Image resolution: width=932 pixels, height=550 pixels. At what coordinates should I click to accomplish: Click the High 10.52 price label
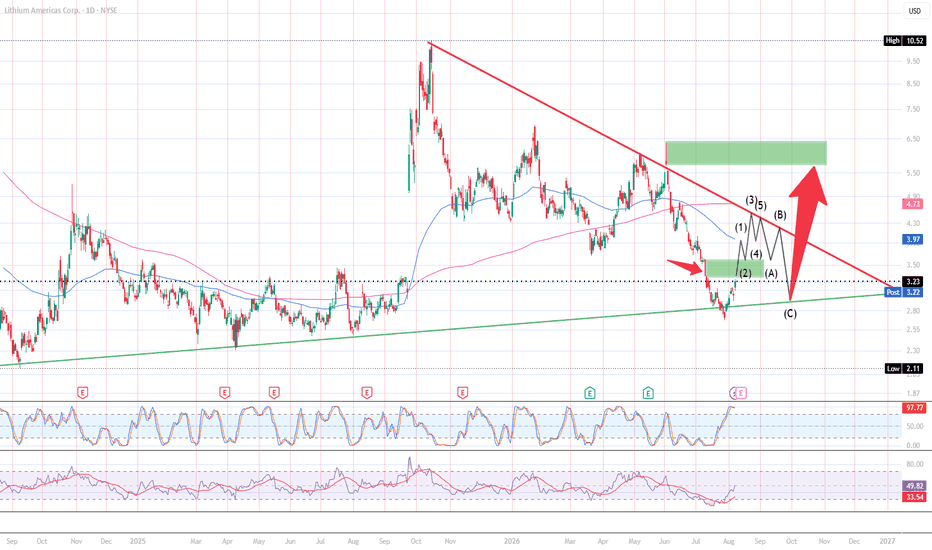[904, 41]
